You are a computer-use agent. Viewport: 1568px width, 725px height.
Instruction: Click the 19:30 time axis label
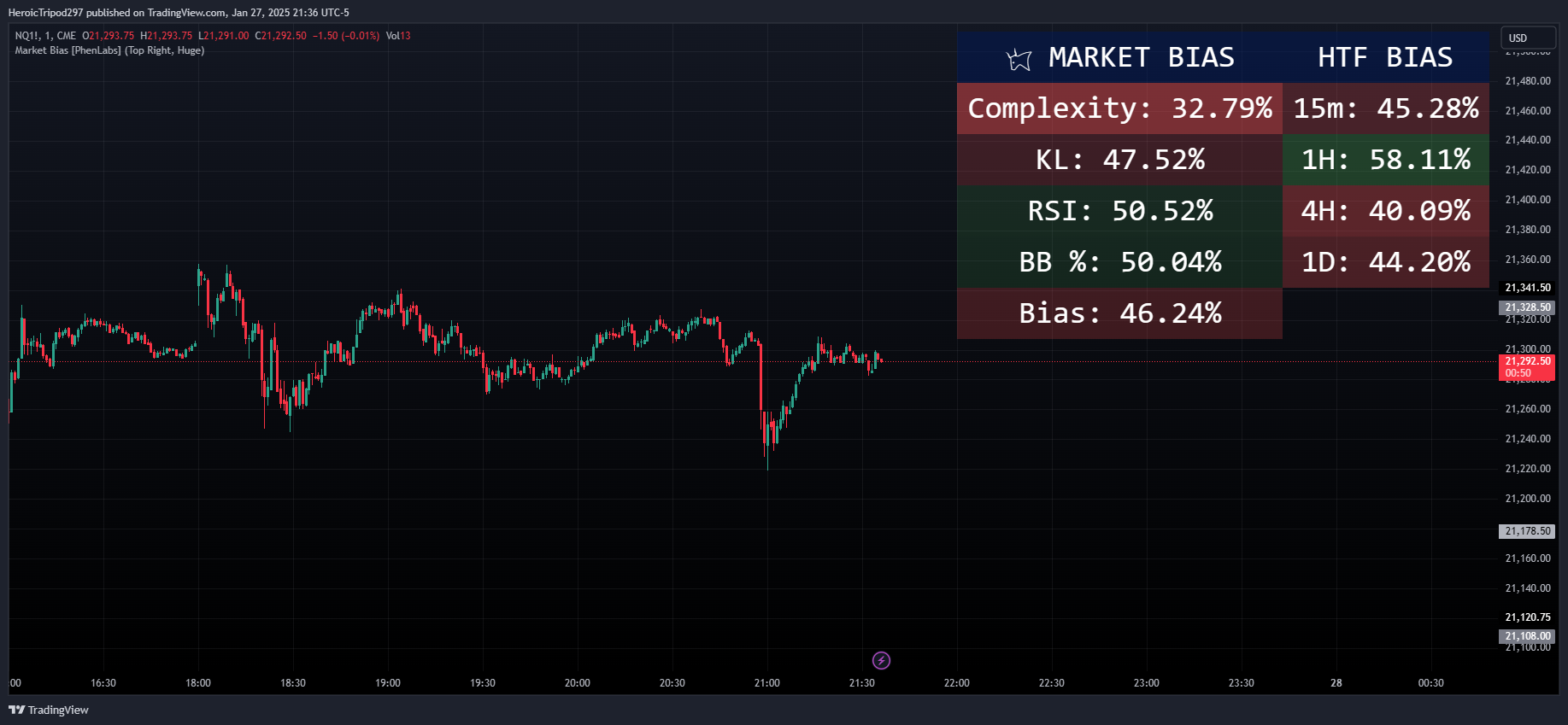[483, 683]
